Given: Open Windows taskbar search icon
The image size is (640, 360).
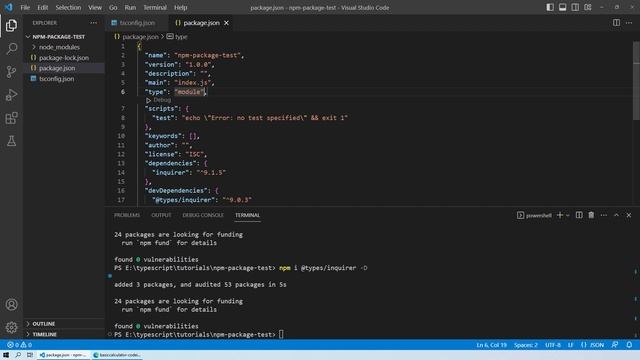Looking at the screenshot, I should (18, 355).
